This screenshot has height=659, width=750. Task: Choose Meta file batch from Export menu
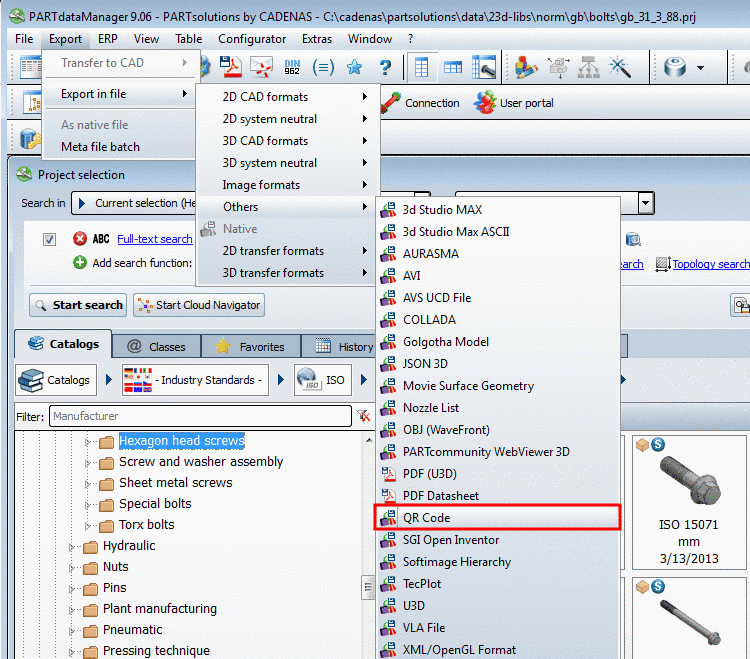click(100, 147)
